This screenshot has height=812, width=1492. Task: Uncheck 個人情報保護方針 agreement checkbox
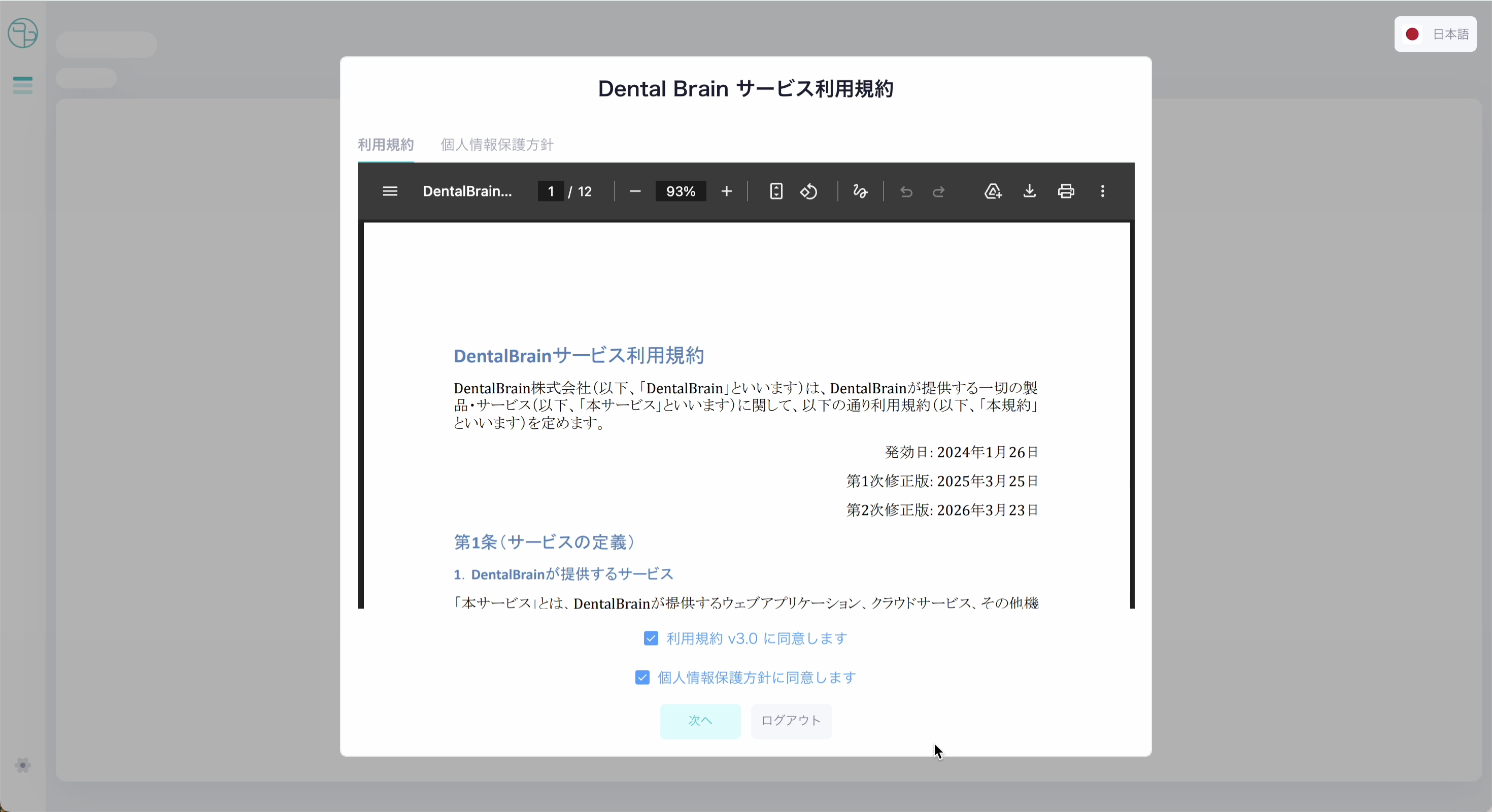pyautogui.click(x=642, y=678)
